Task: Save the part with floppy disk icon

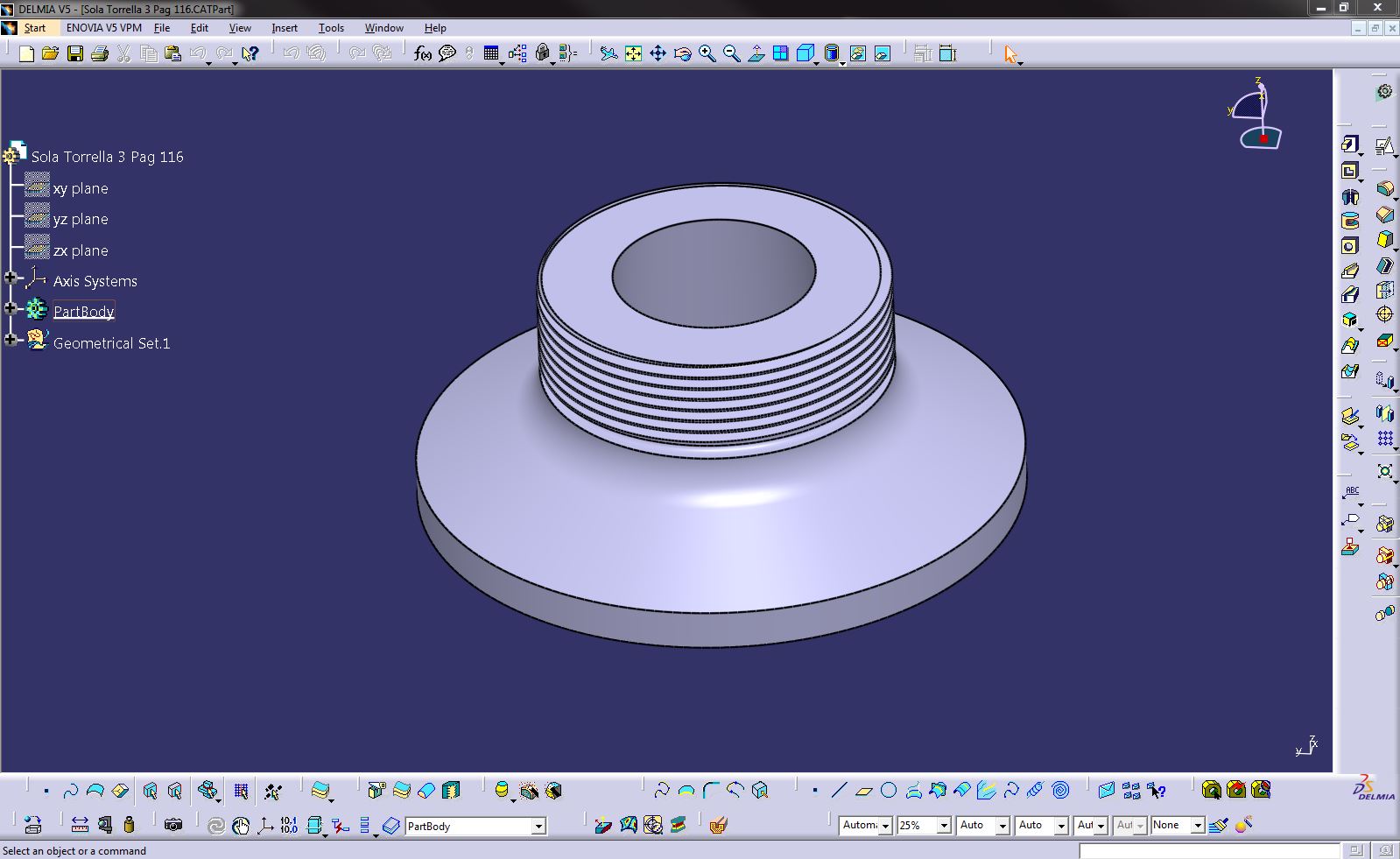Action: point(75,54)
